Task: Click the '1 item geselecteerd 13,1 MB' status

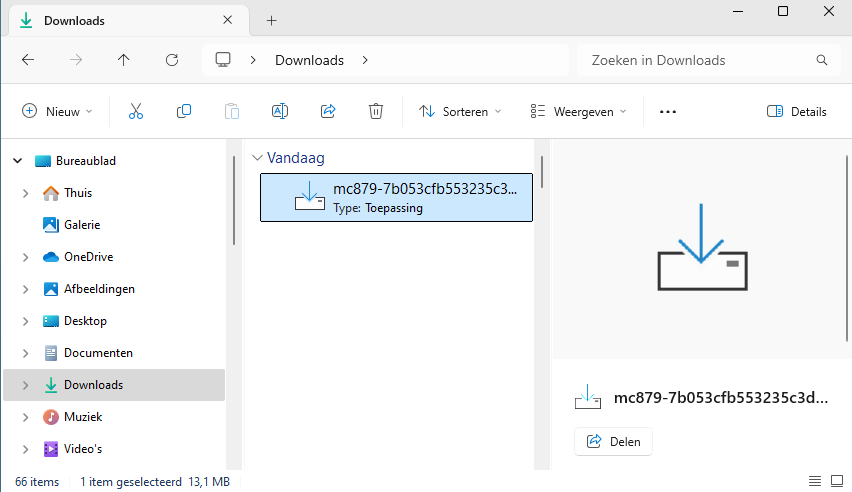Action: point(155,482)
